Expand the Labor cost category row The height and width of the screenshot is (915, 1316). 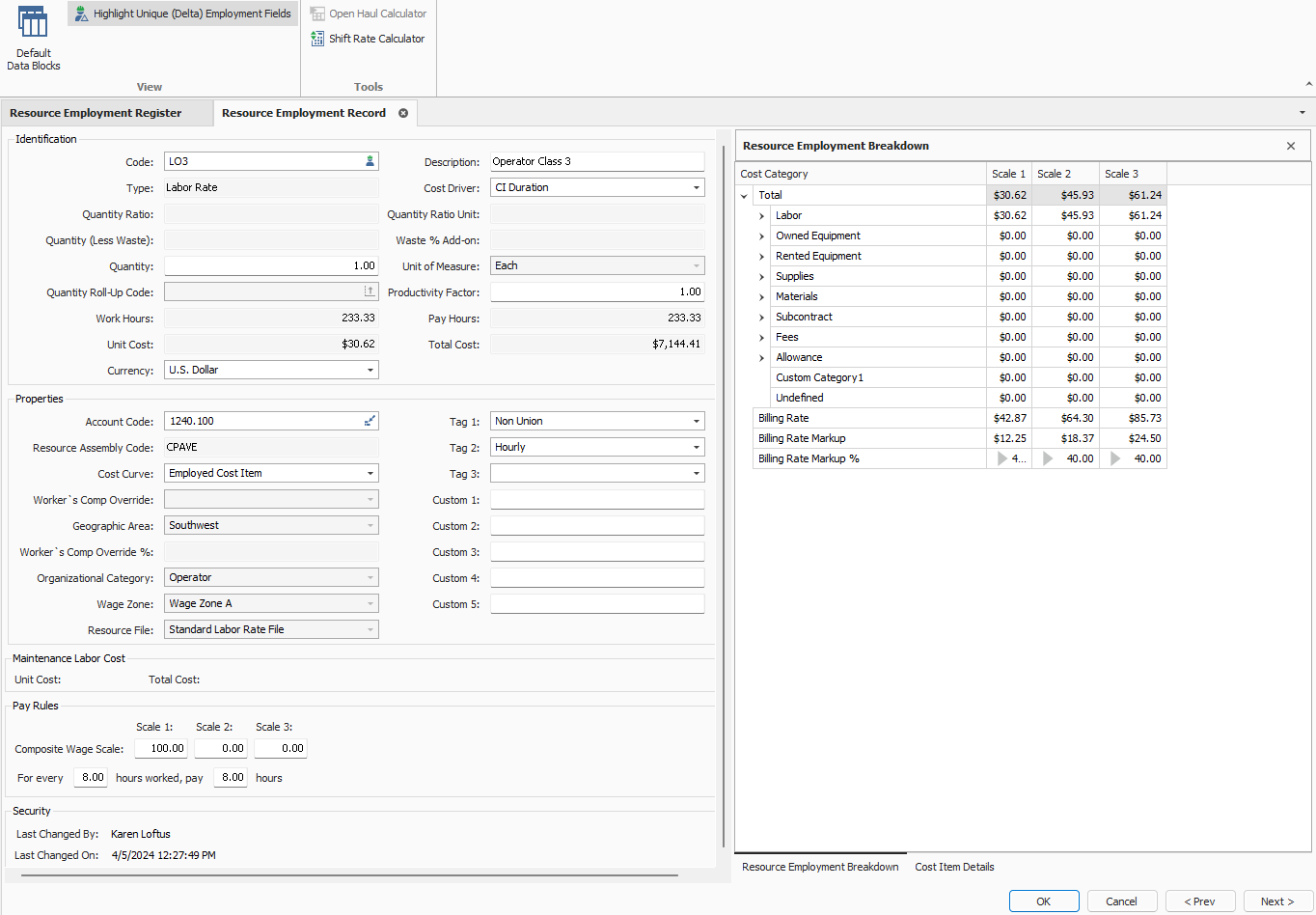point(761,216)
